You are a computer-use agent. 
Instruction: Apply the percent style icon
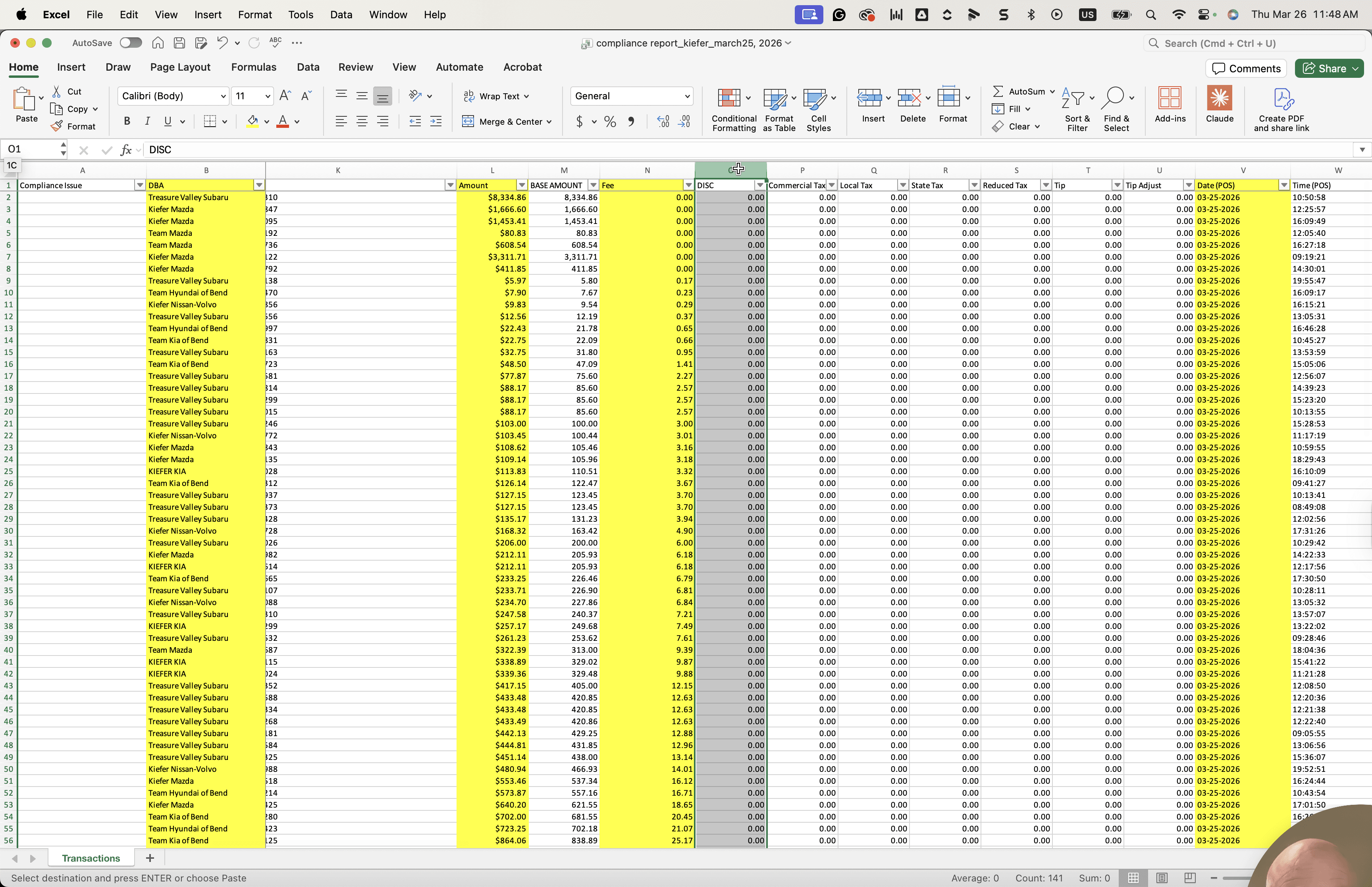[x=610, y=121]
